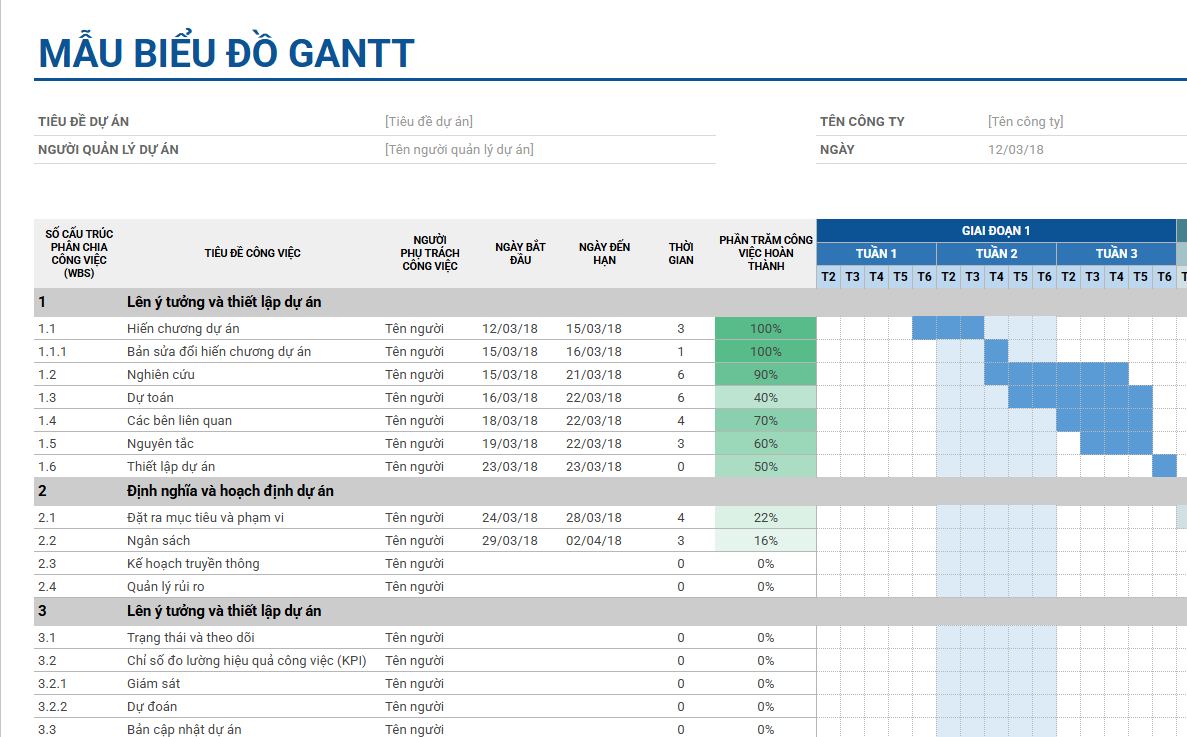1187x737 pixels.
Task: Select the Quản lý rủi ro task cell
Action: [166, 587]
